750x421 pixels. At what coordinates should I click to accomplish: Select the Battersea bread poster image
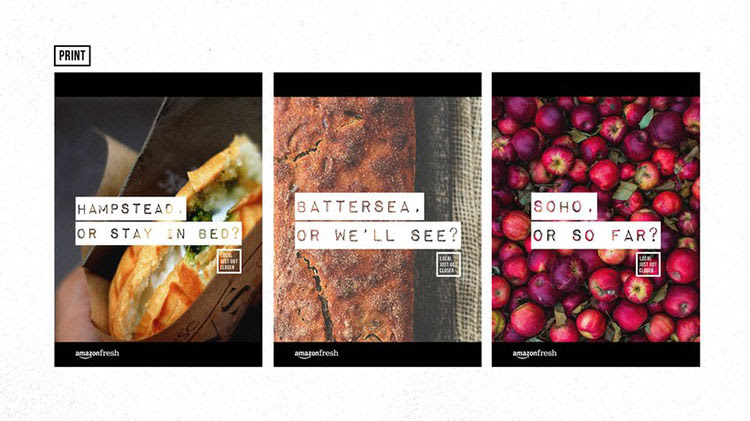point(377,220)
